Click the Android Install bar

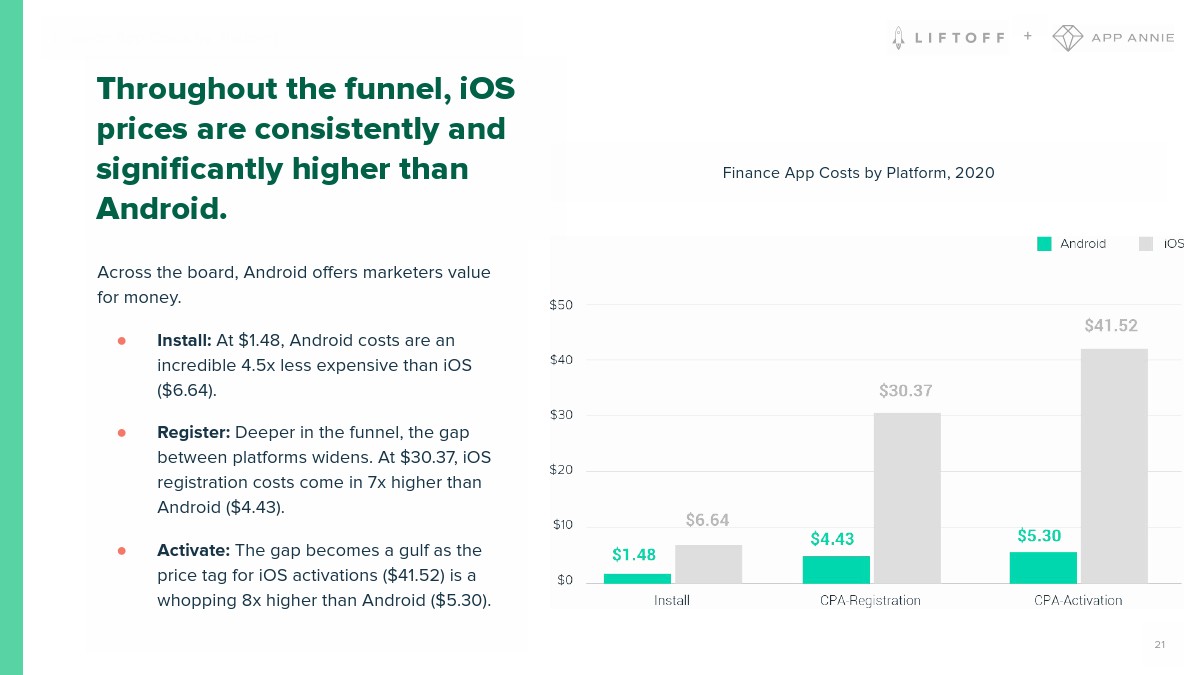pyautogui.click(x=637, y=578)
